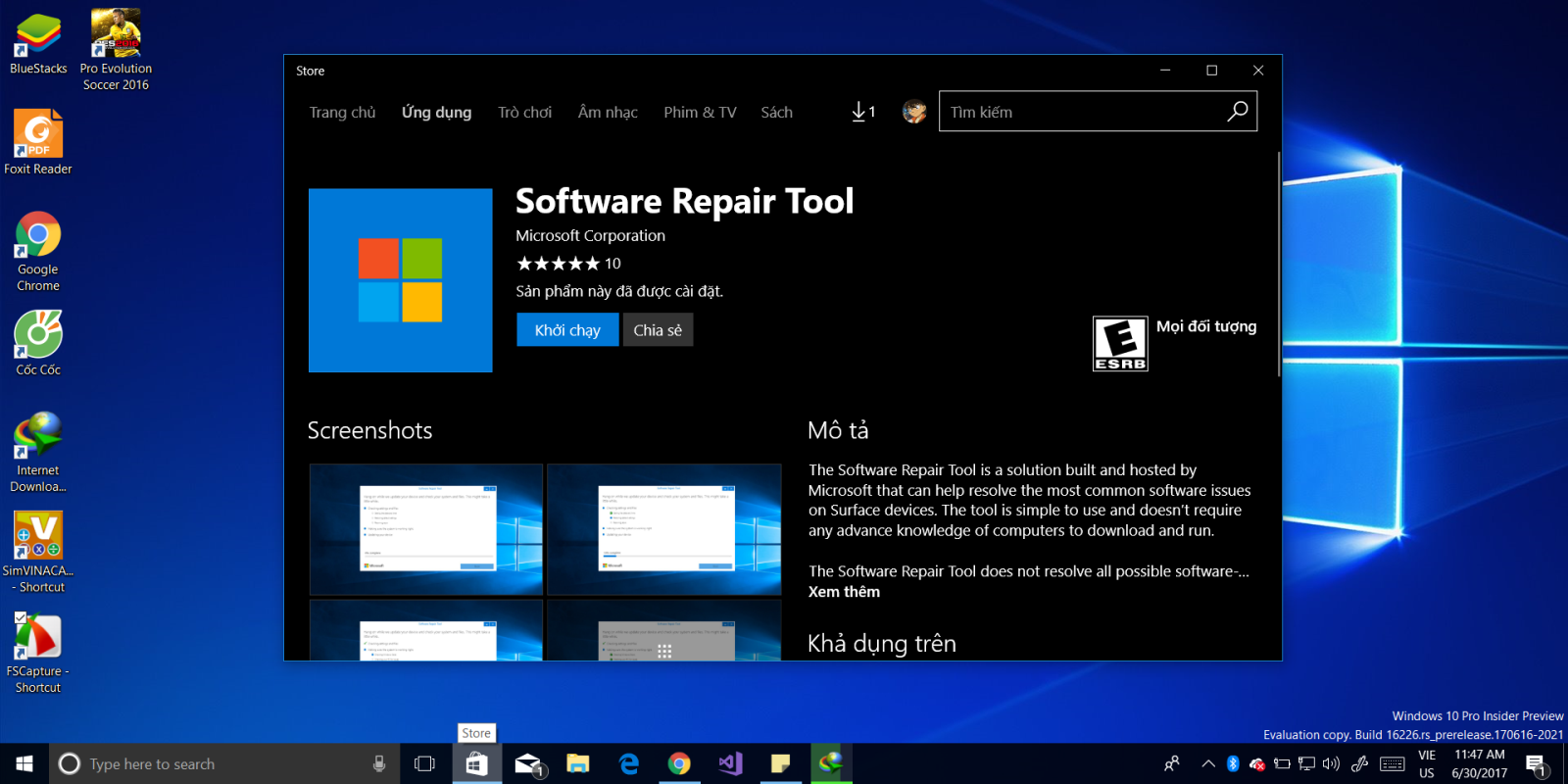Minimize the Store window
The image size is (1568, 784).
pos(1165,71)
